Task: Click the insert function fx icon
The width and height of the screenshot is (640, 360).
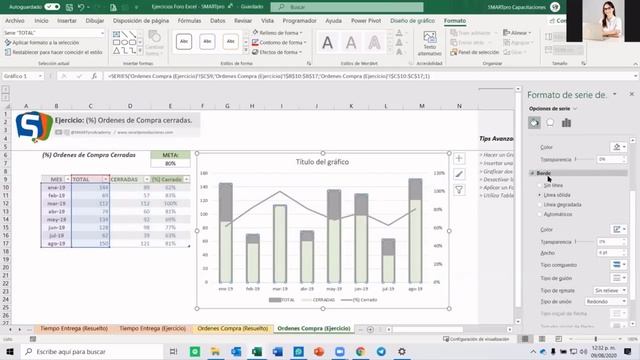Action: click(94, 76)
